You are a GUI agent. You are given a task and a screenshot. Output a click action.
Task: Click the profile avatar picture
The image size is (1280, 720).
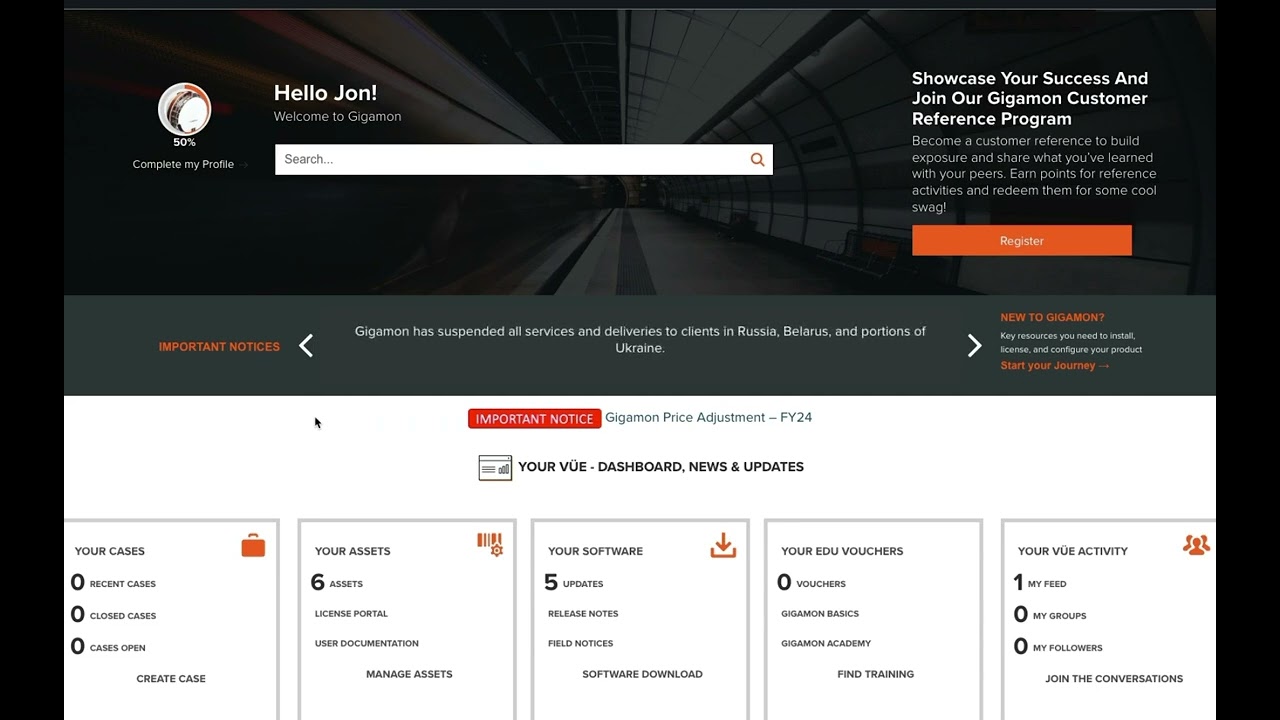(184, 109)
